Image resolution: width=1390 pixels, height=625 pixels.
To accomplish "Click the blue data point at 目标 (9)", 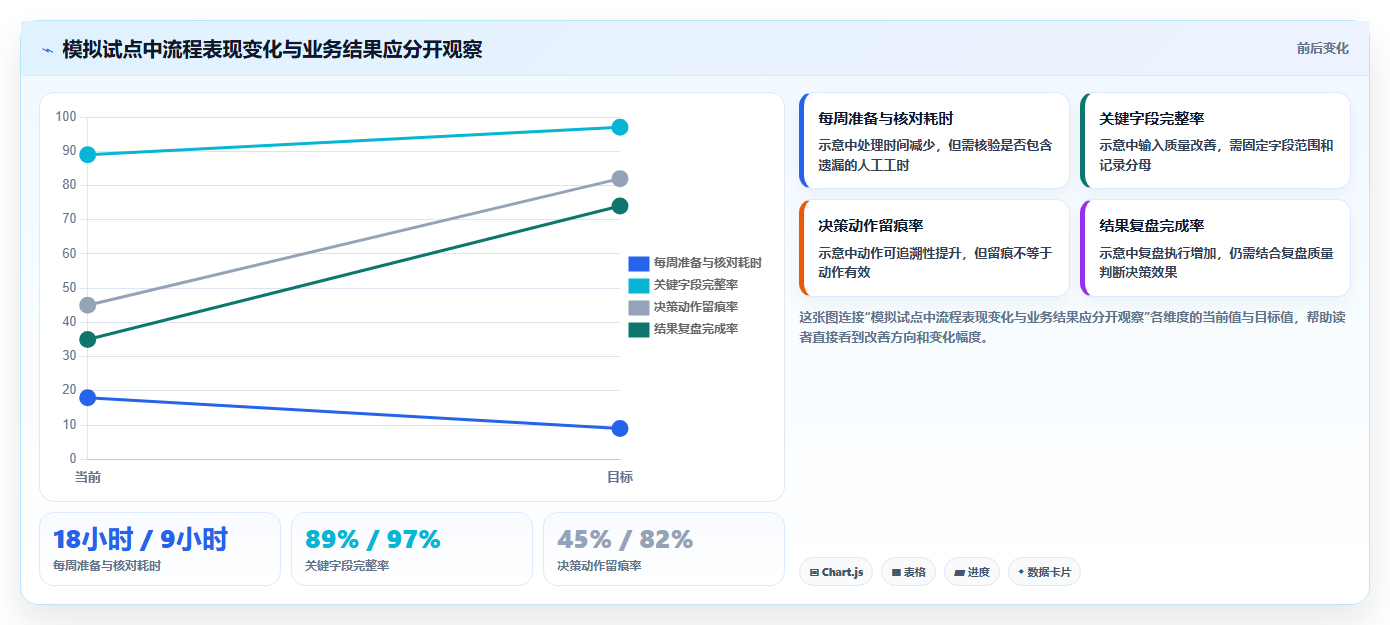I will (x=620, y=429).
